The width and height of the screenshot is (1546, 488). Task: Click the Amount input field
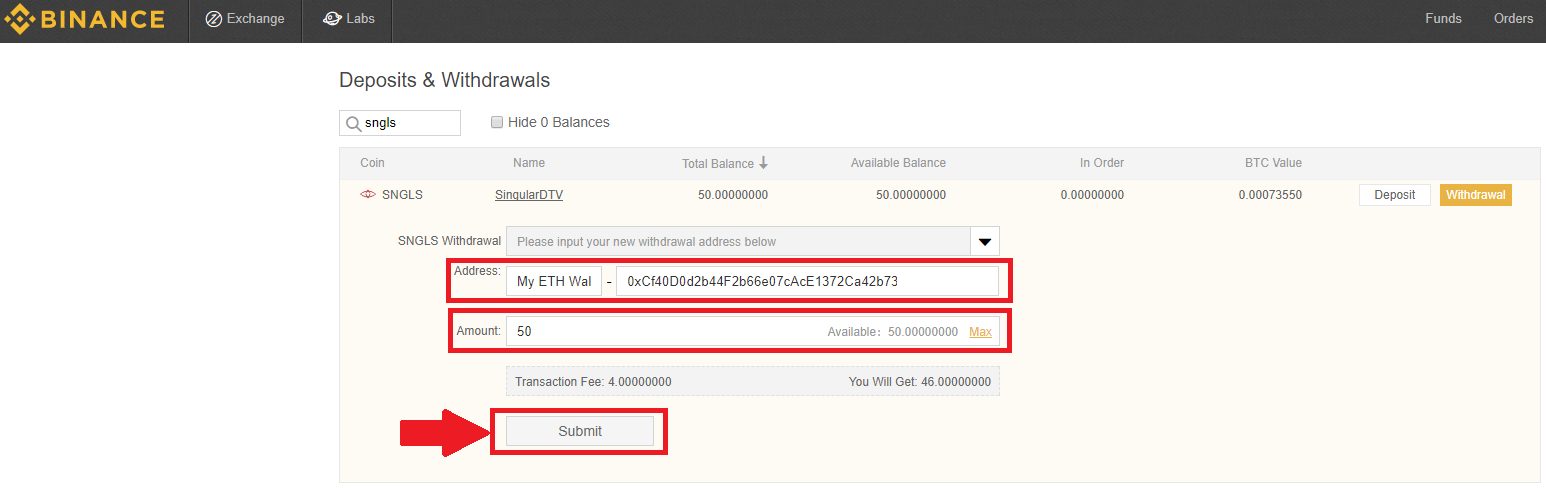pos(752,332)
